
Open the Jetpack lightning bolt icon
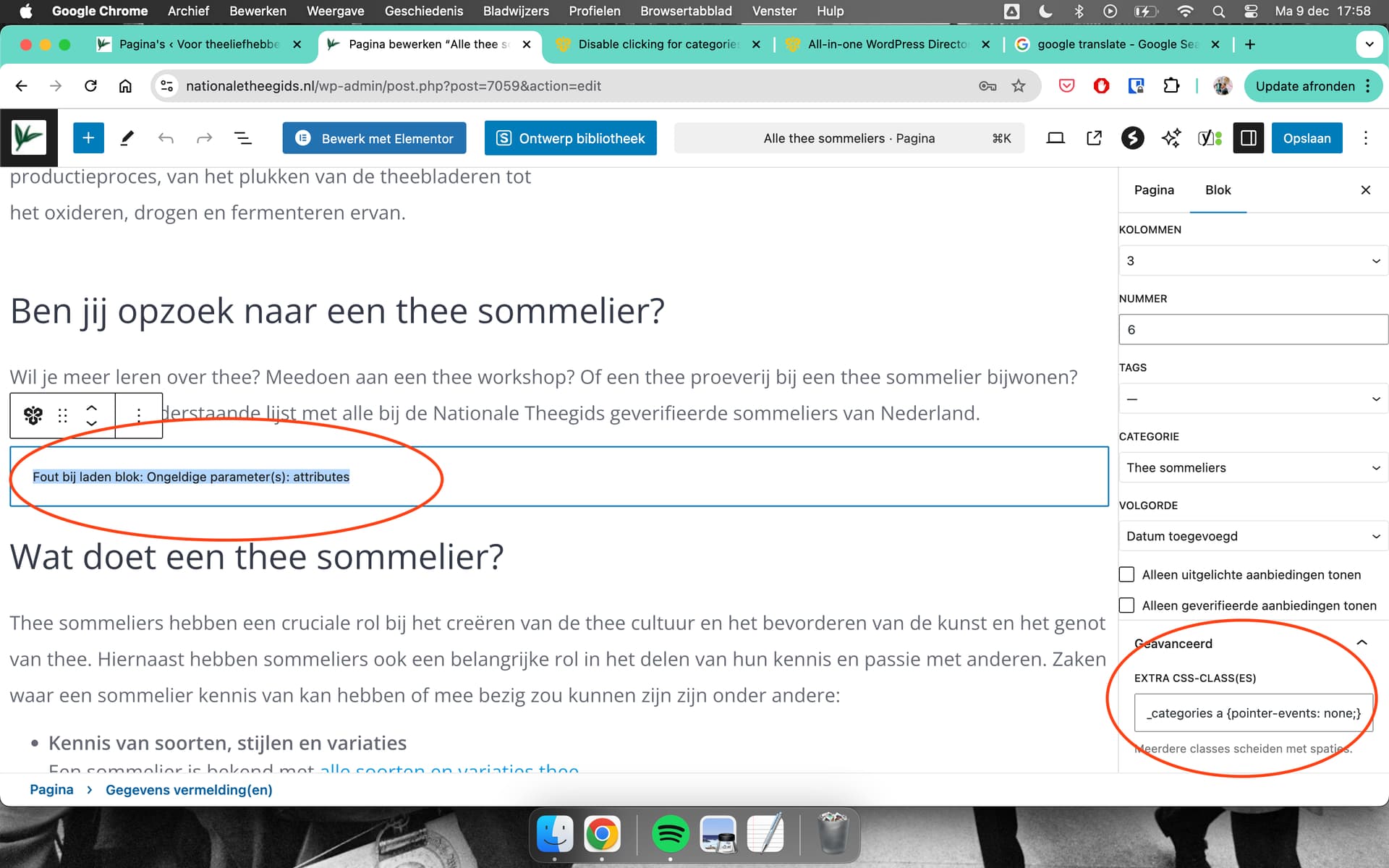[x=1132, y=138]
